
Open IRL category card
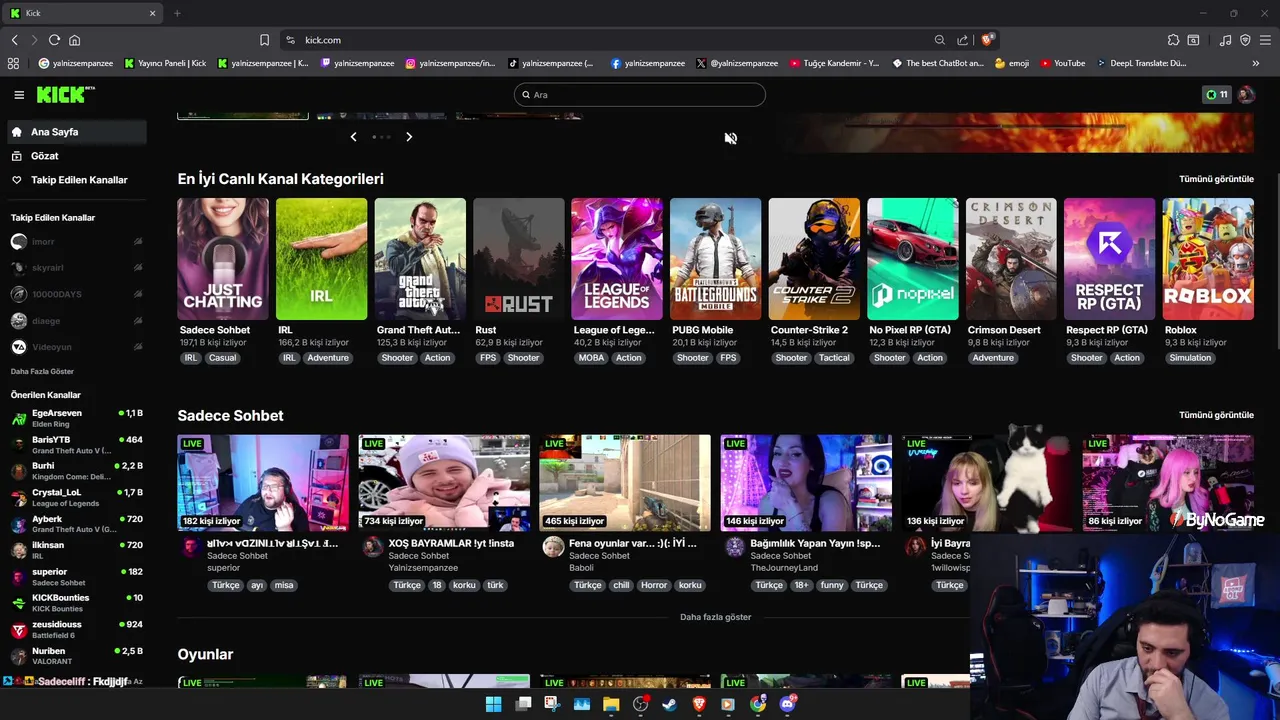pyautogui.click(x=321, y=259)
